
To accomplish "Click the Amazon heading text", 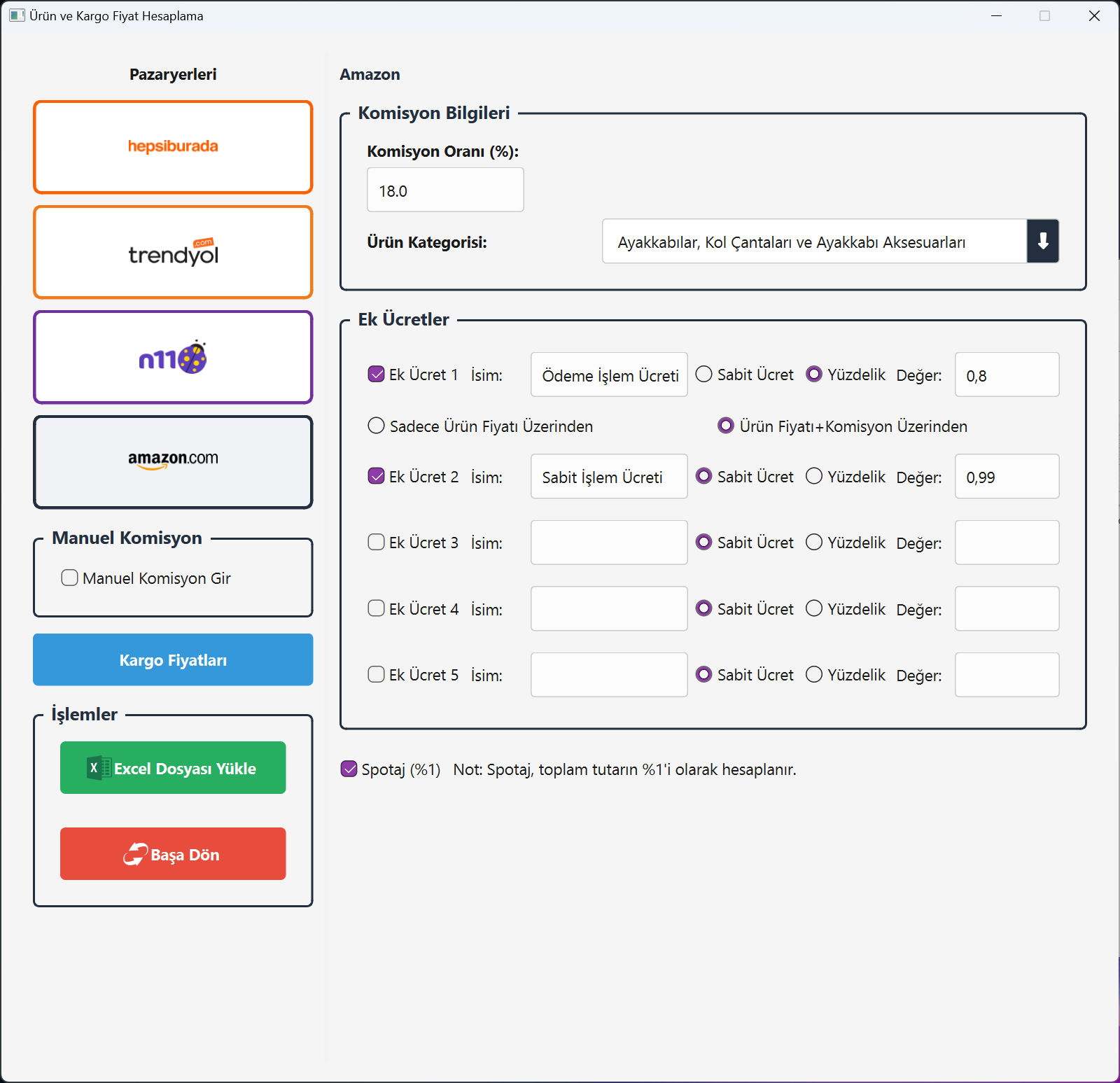I will pyautogui.click(x=370, y=74).
